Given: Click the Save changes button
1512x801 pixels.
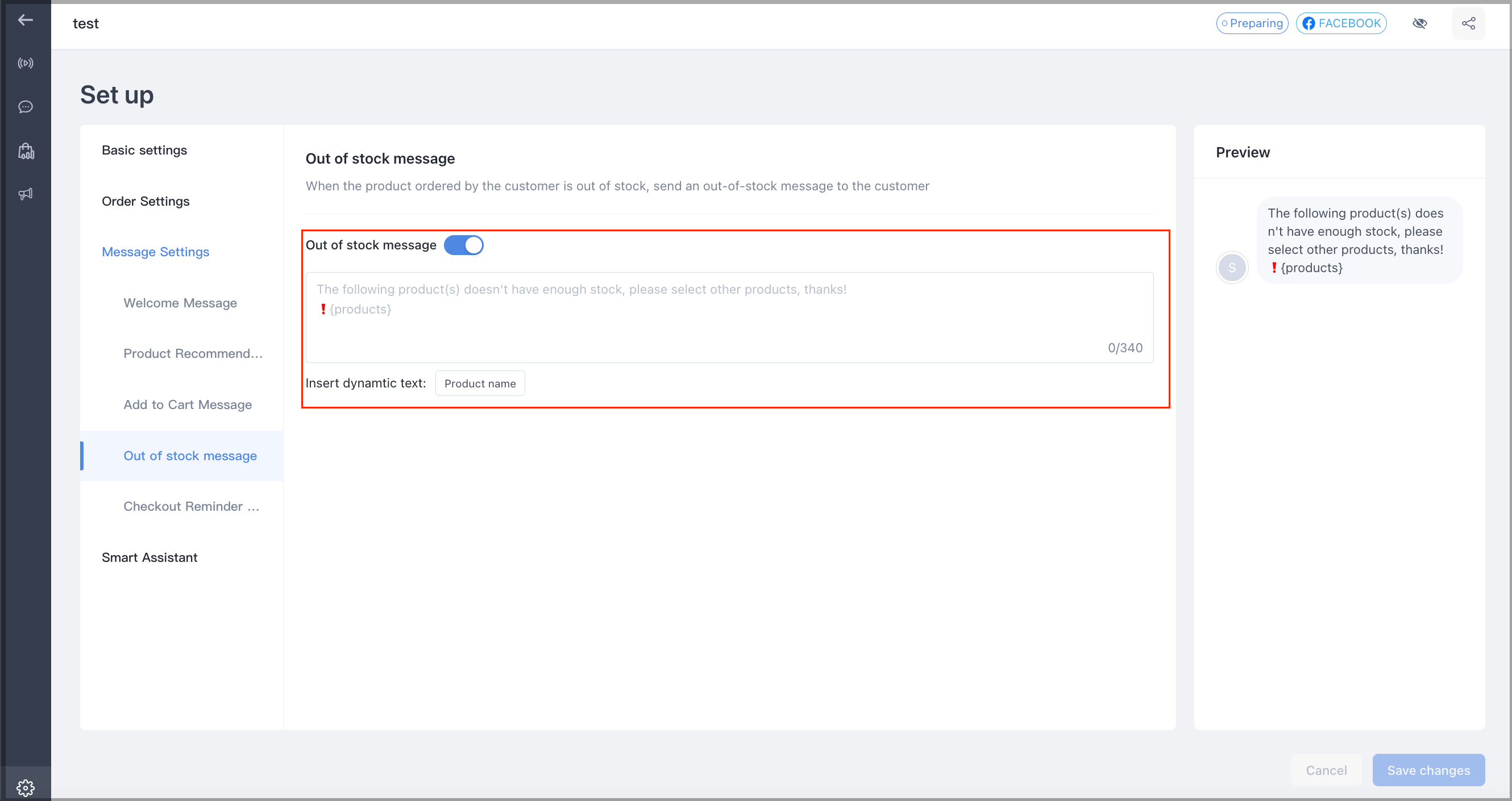Looking at the screenshot, I should click(1428, 769).
